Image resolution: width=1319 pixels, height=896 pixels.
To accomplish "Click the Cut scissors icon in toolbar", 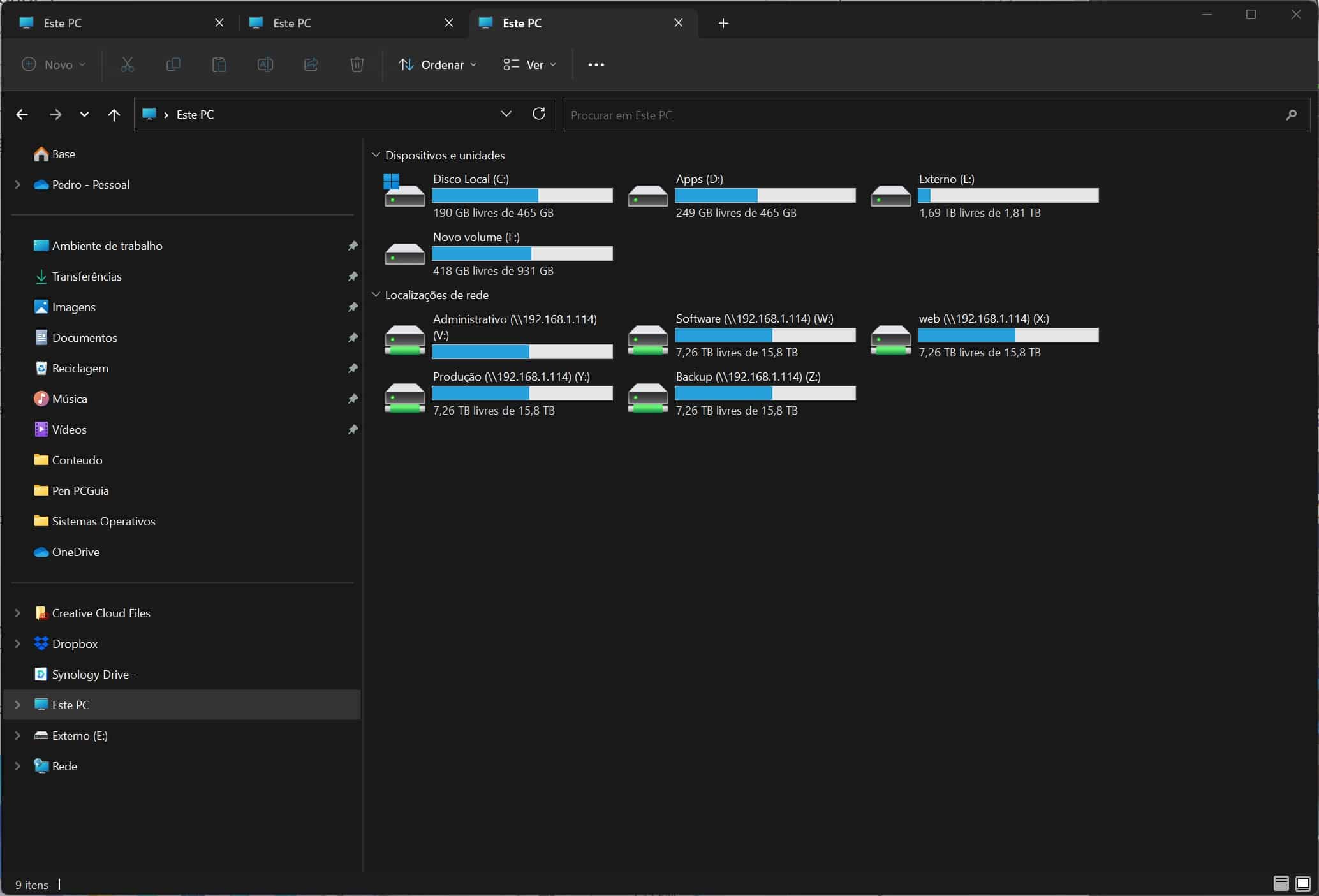I will pyautogui.click(x=128, y=64).
